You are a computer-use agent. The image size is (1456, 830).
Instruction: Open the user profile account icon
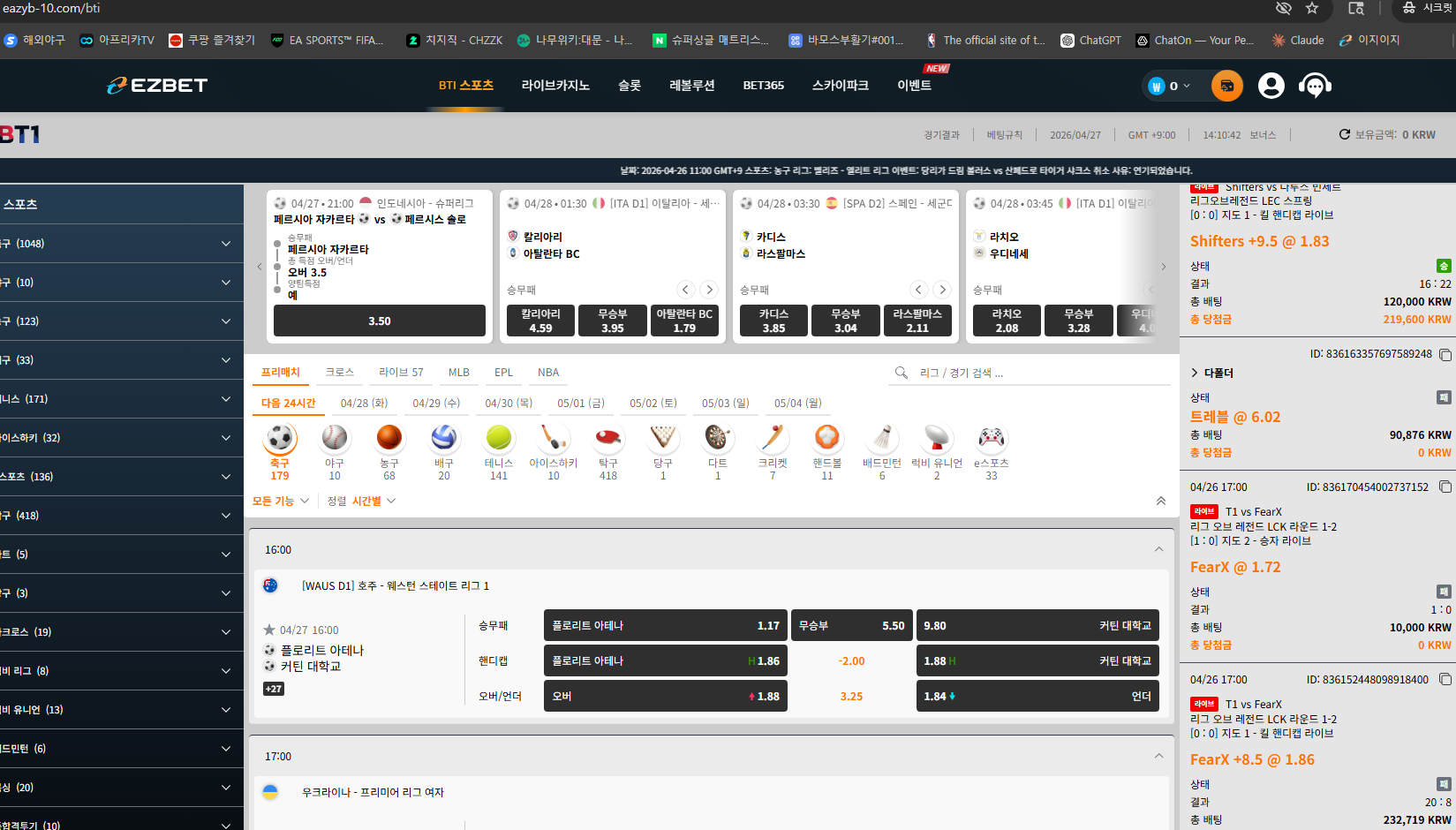point(1271,86)
